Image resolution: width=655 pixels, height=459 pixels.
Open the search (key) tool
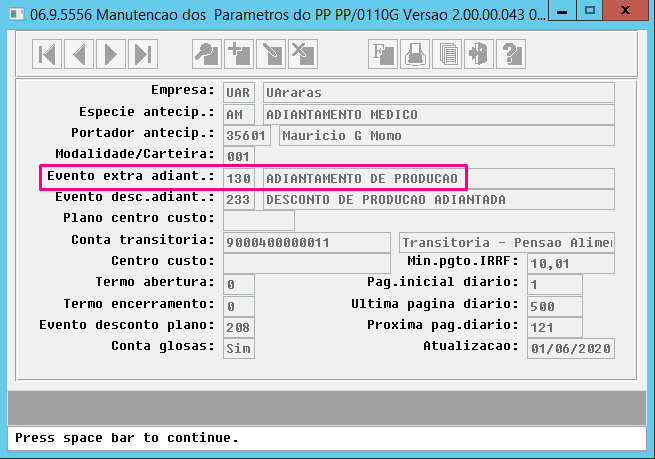[207, 54]
